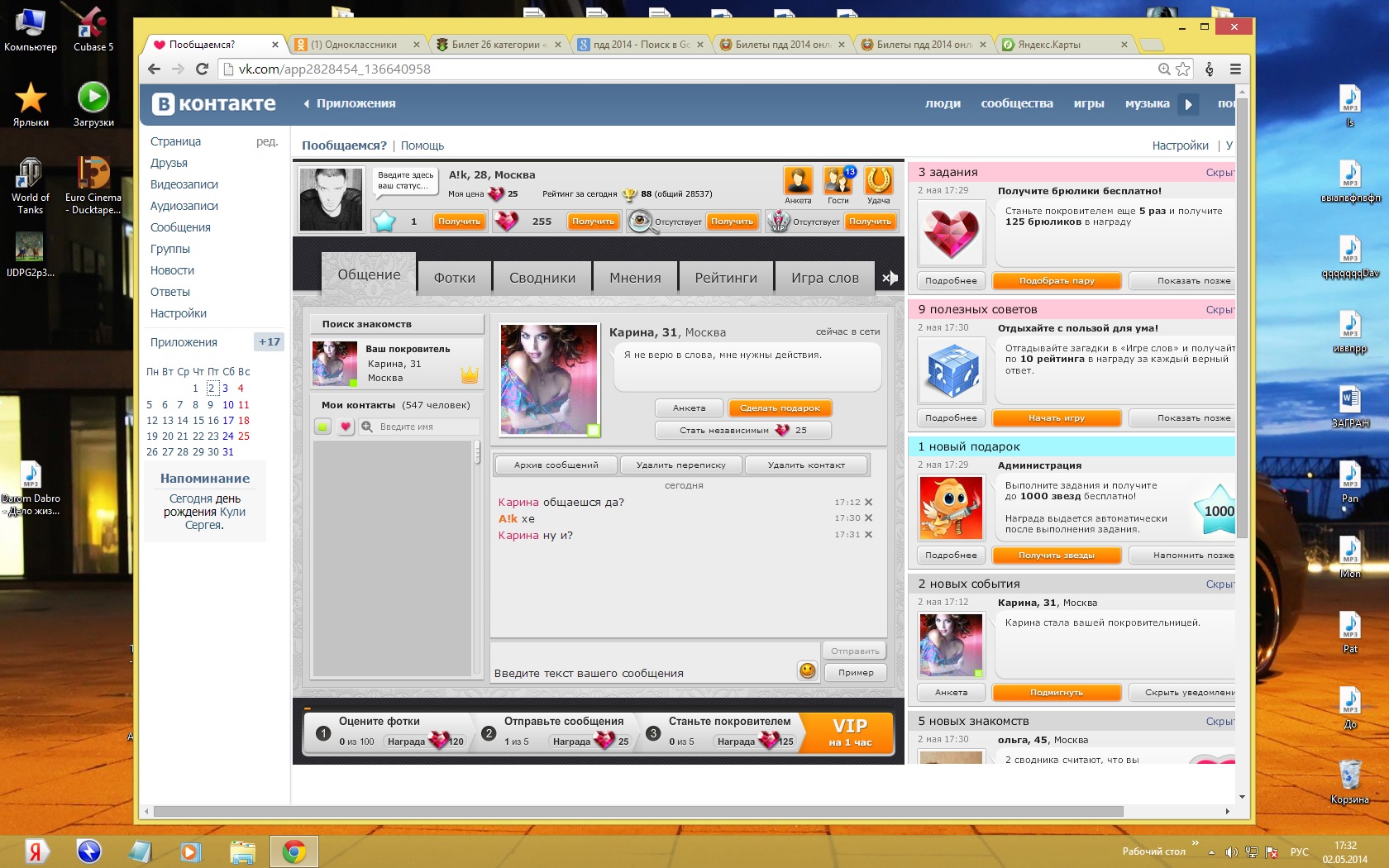Open World of Tanks desktop shortcut
Image resolution: width=1389 pixels, height=868 pixels.
click(30, 185)
